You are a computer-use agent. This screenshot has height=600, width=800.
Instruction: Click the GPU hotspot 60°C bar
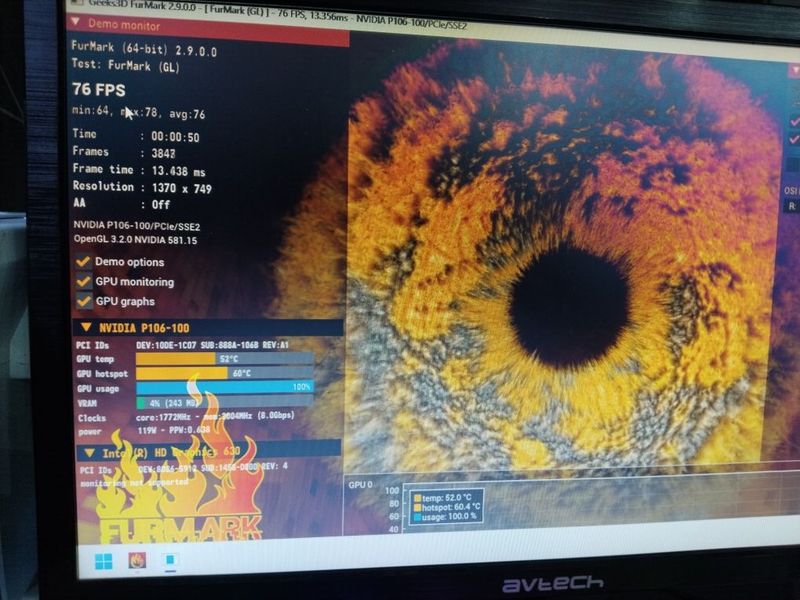point(224,373)
